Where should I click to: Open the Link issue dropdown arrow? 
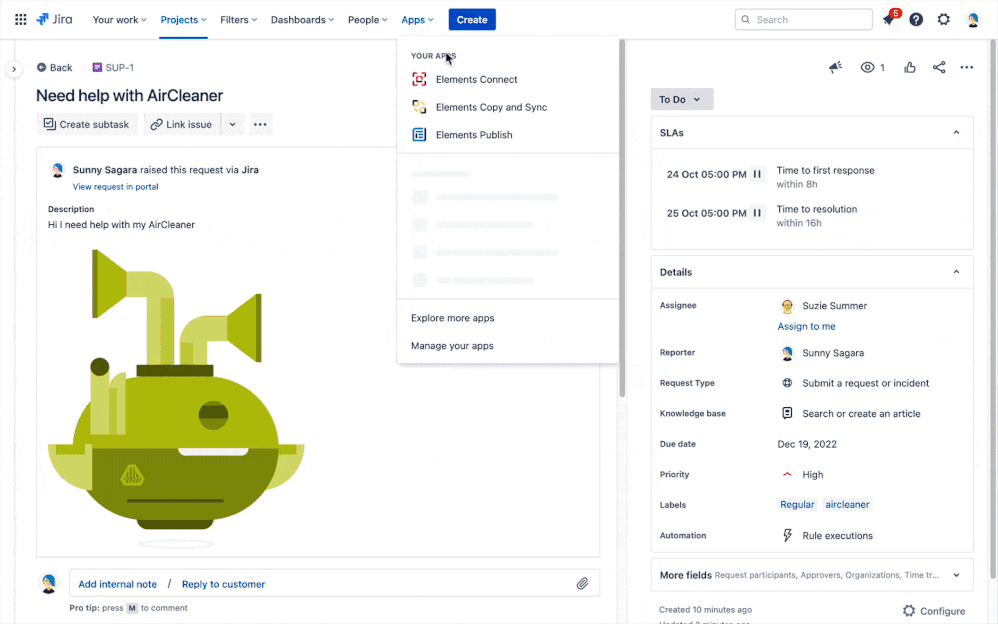tap(232, 124)
